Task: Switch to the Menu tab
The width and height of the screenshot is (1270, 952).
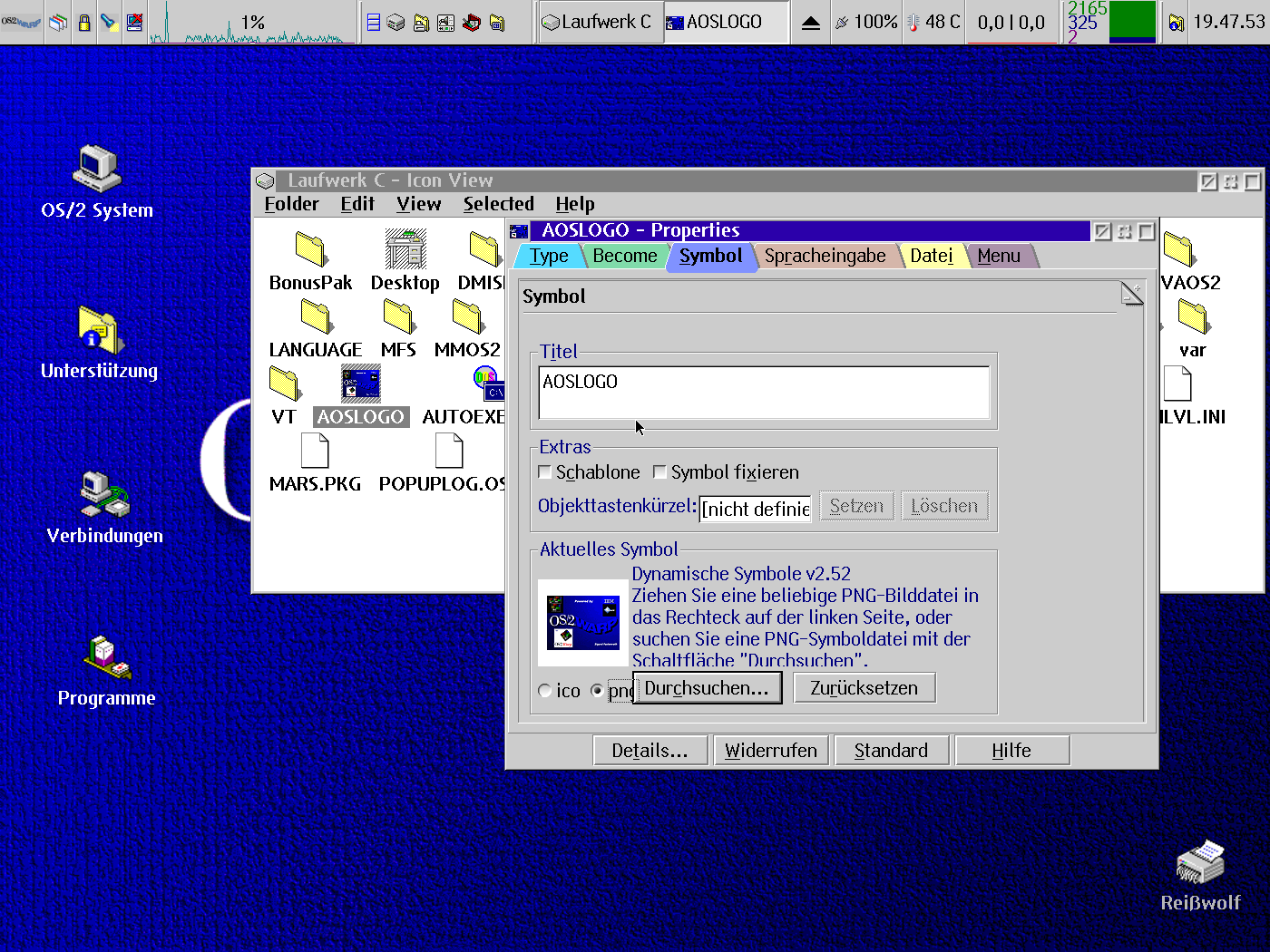Action: tap(999, 256)
